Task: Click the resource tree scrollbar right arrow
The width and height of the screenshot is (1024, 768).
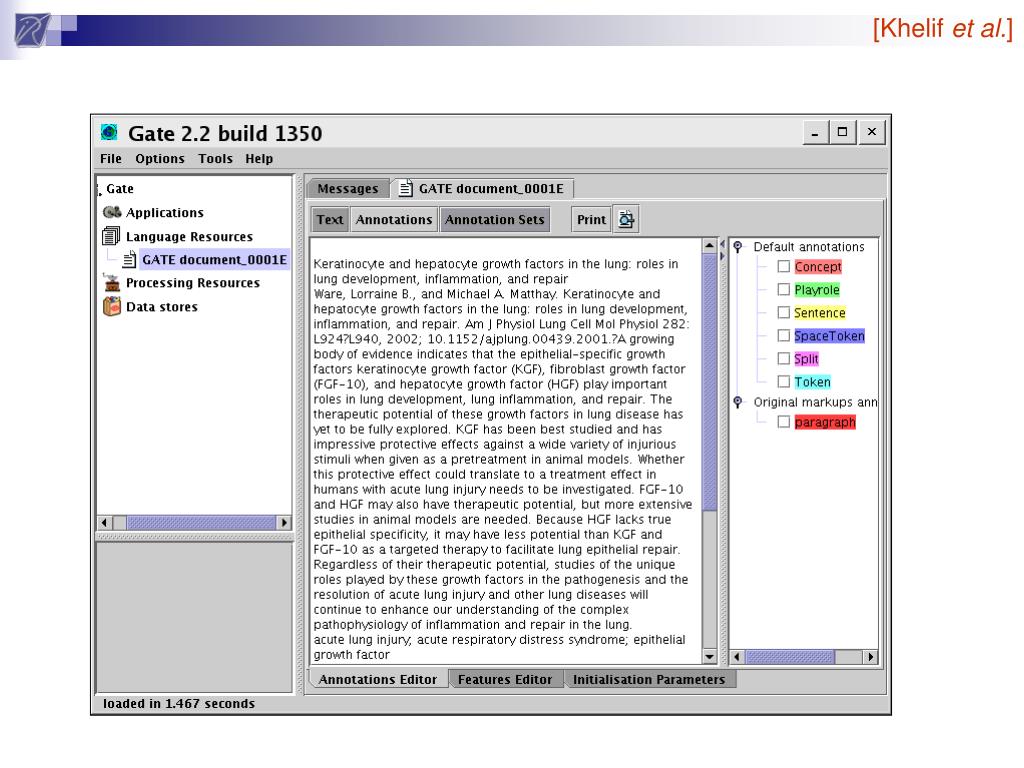Action: click(284, 522)
